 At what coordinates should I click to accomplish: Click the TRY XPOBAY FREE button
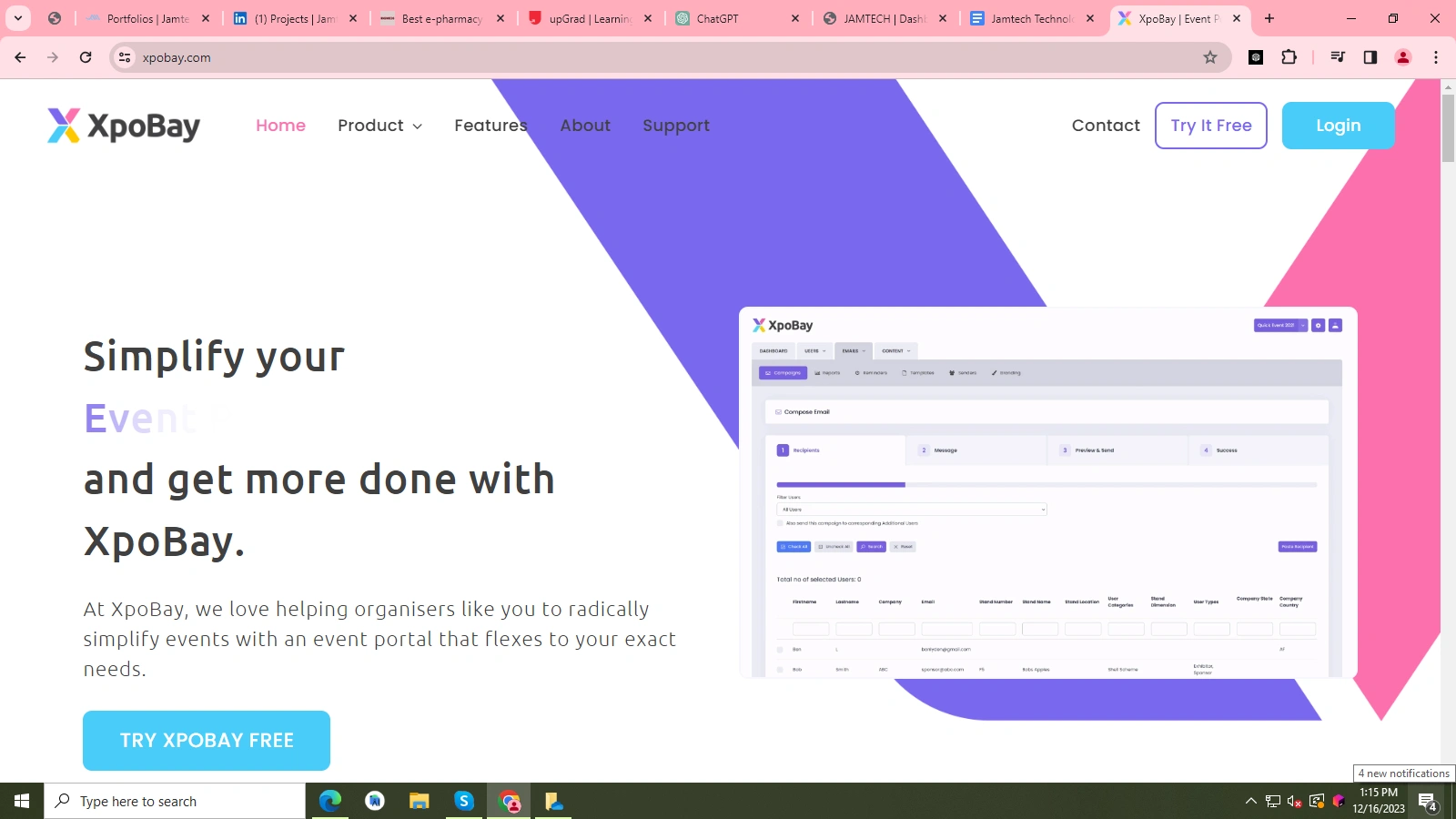[x=207, y=741]
